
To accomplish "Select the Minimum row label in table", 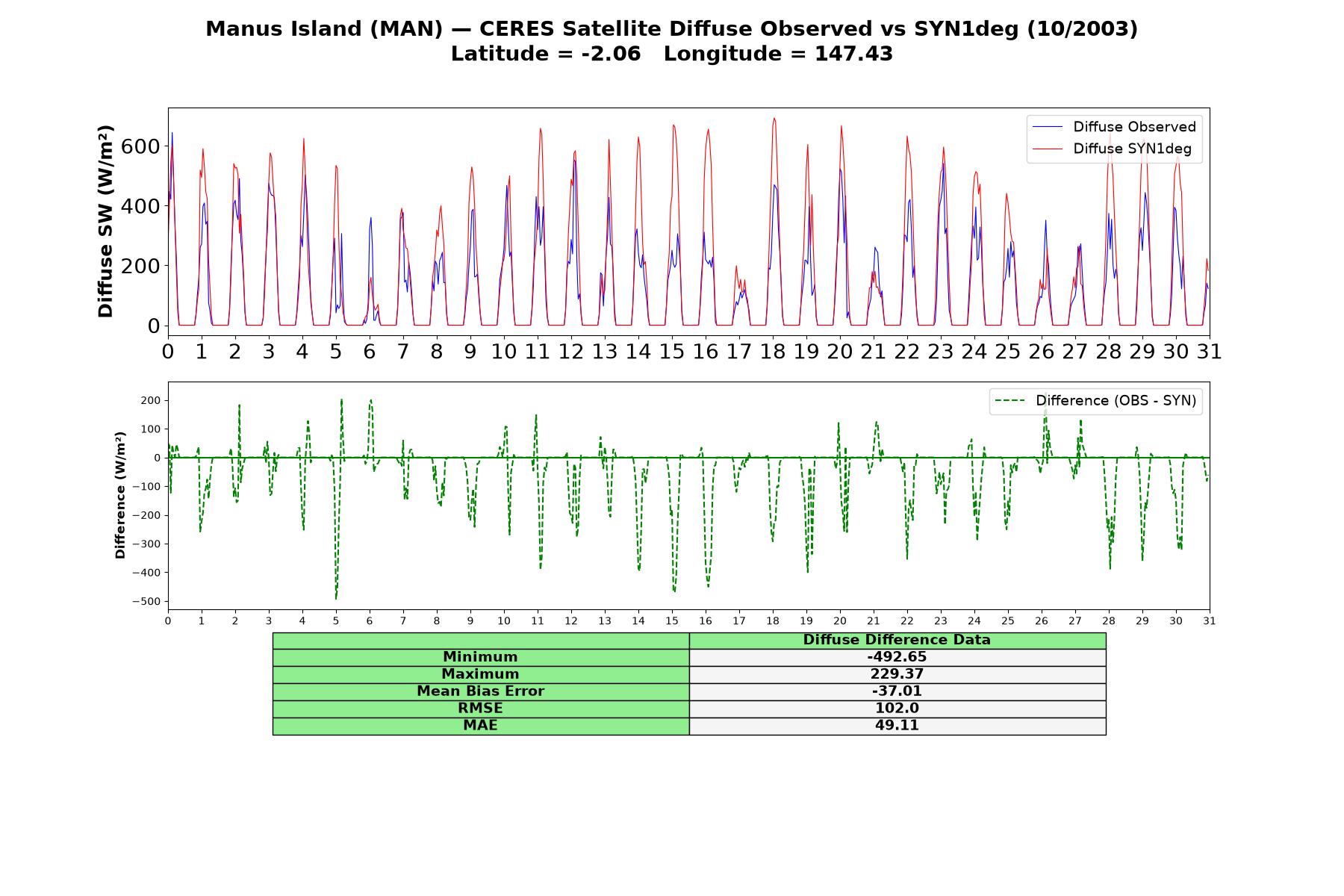I will [480, 657].
